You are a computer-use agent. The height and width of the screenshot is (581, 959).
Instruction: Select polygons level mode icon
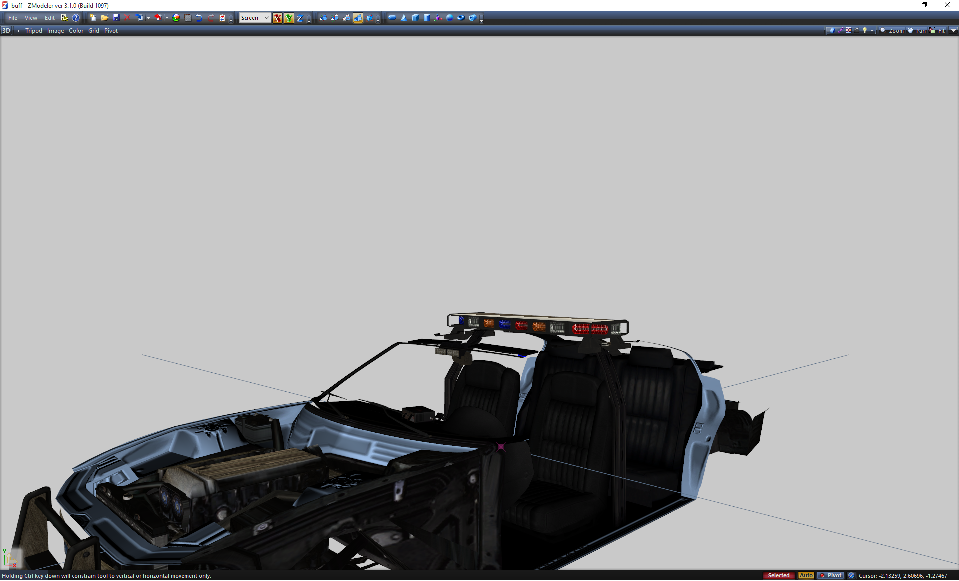(x=346, y=18)
